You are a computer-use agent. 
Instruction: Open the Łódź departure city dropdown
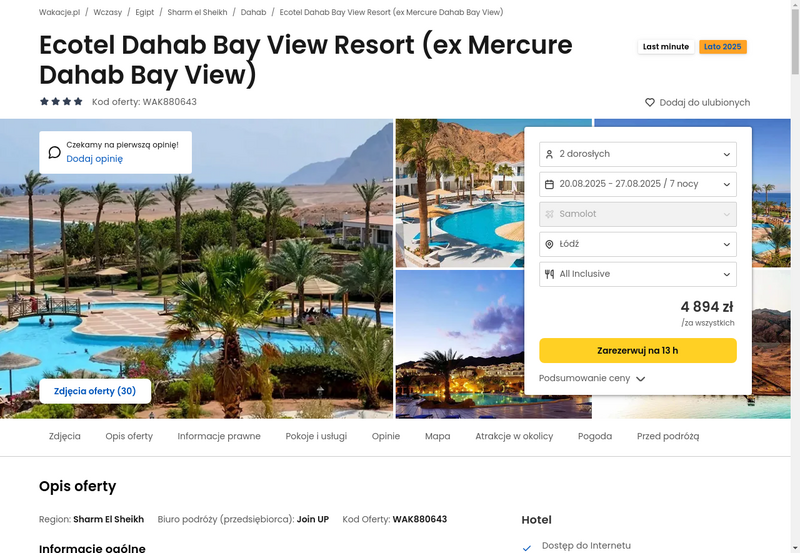[638, 244]
